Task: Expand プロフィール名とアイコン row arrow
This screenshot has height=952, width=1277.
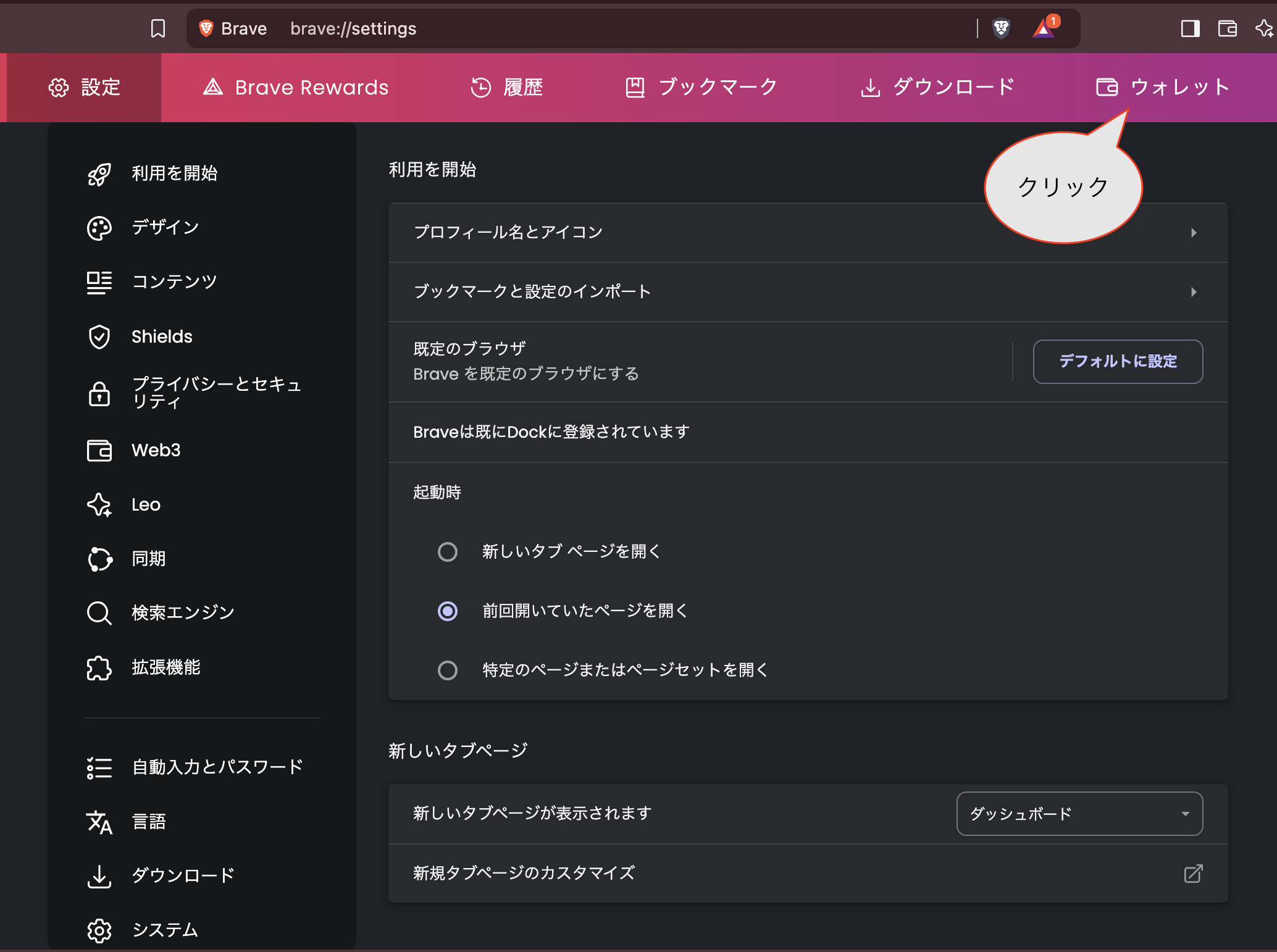Action: coord(1194,232)
